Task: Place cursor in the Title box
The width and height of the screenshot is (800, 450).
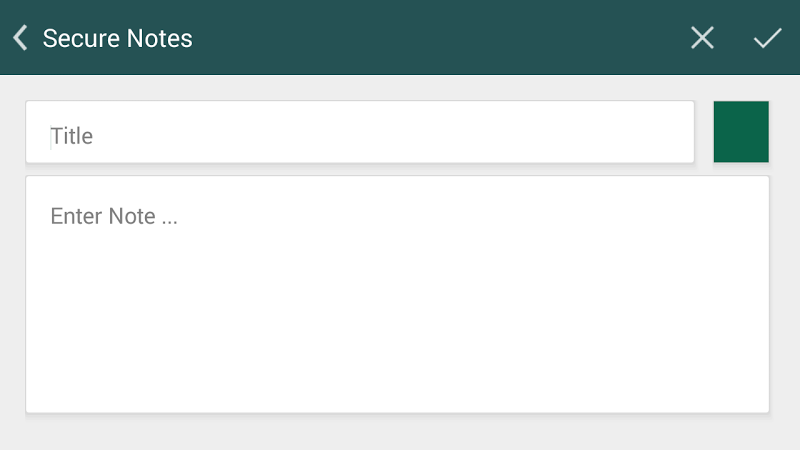Action: click(x=360, y=131)
